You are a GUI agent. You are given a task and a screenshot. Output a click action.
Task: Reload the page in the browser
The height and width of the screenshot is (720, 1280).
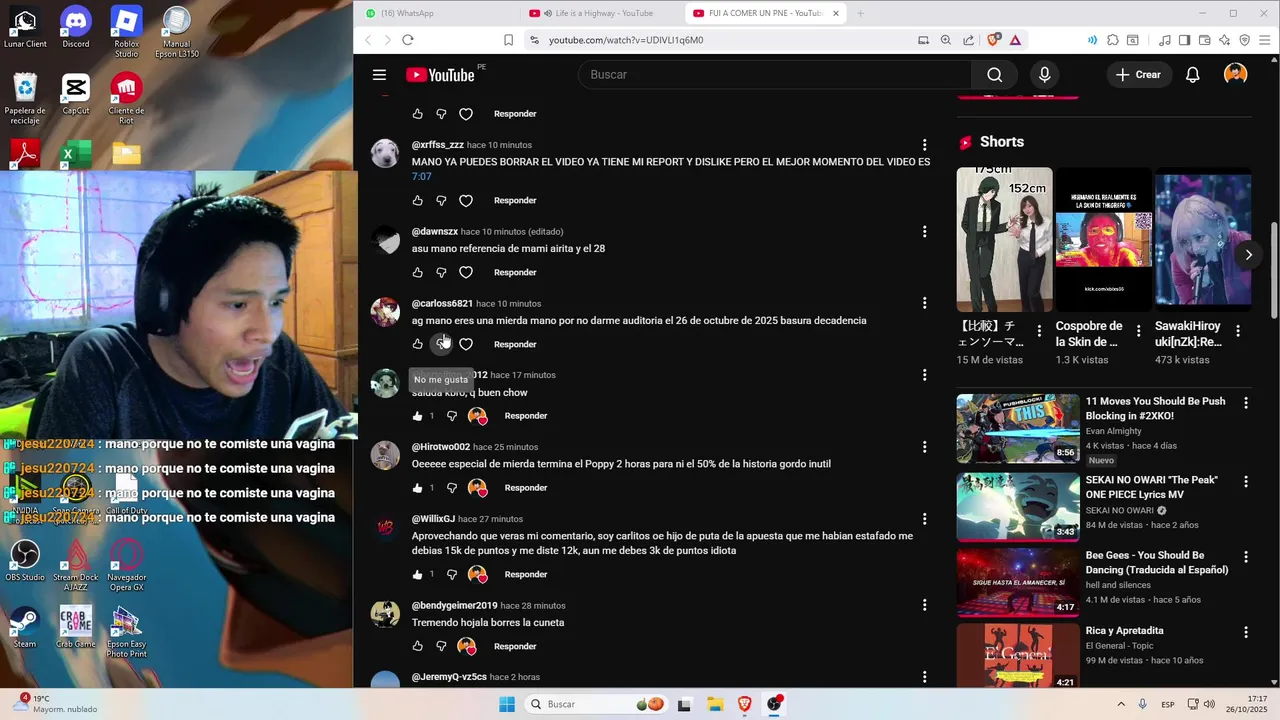[408, 40]
